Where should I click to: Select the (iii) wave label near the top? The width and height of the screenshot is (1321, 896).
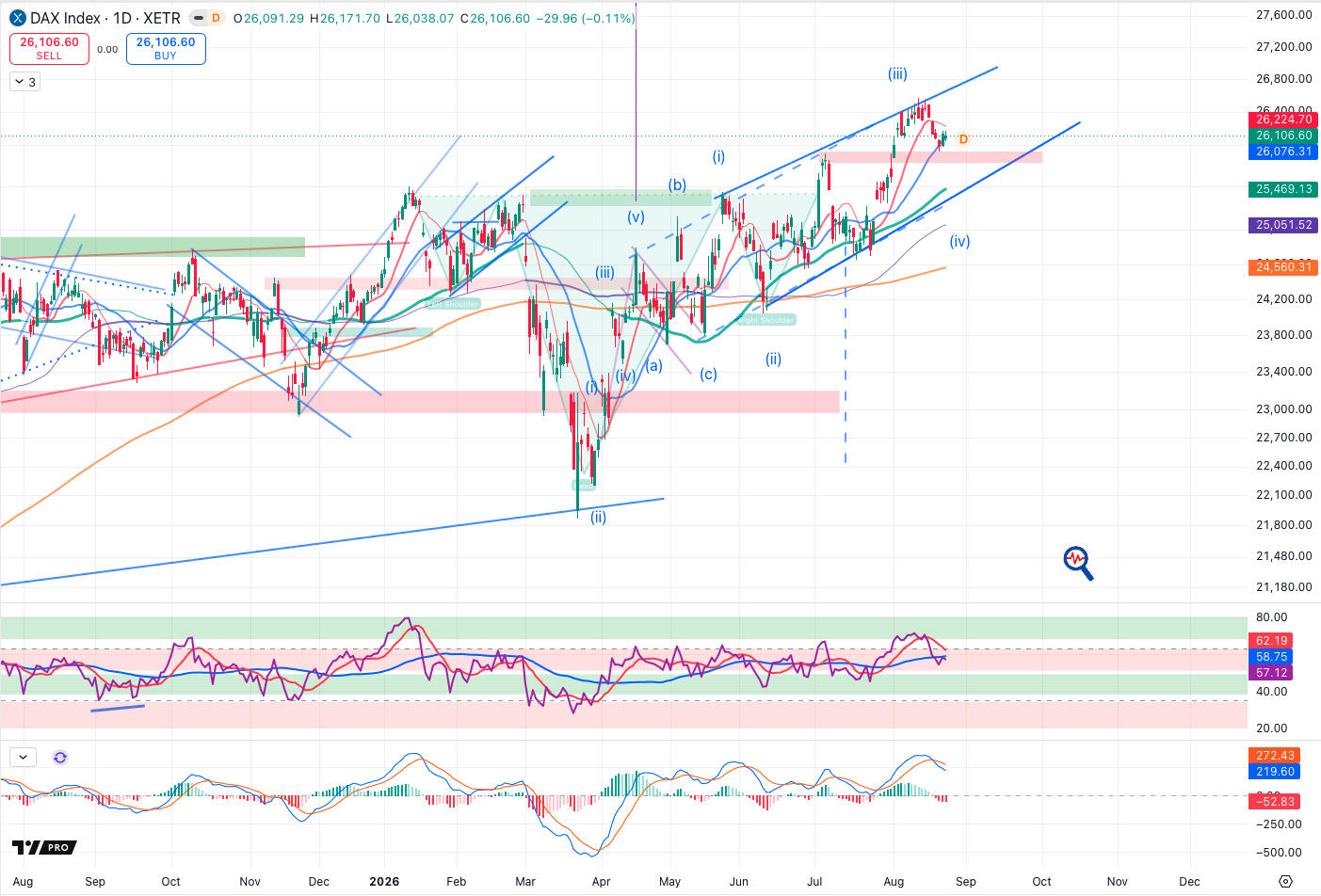pos(897,73)
